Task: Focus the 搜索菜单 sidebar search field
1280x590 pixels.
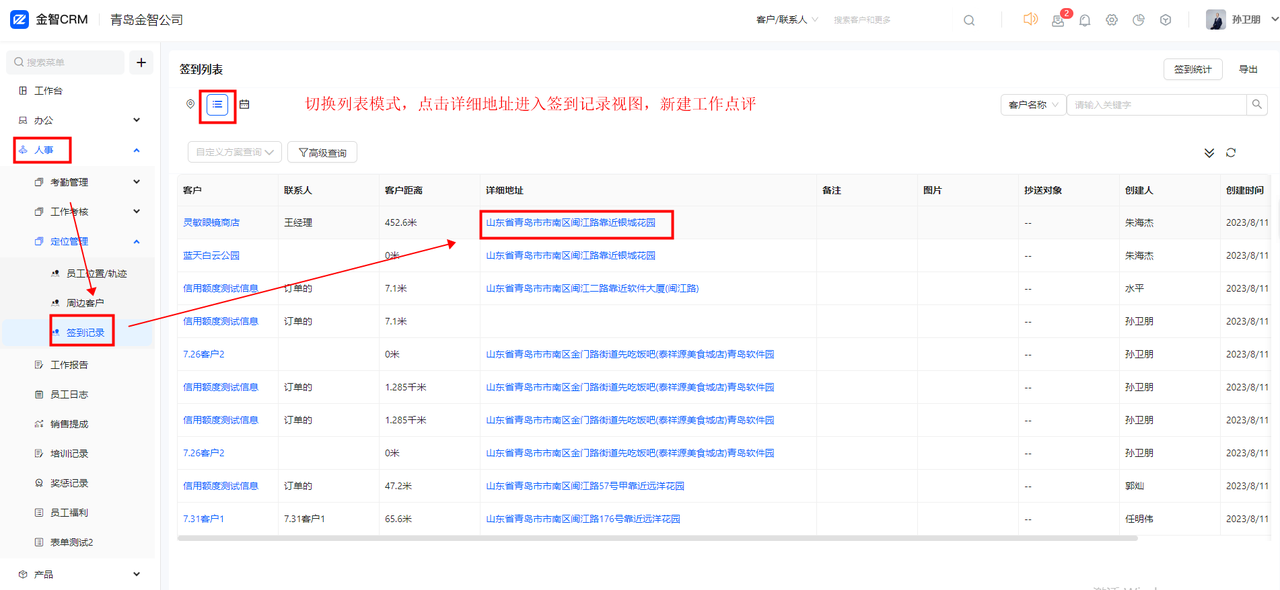Action: [x=66, y=62]
